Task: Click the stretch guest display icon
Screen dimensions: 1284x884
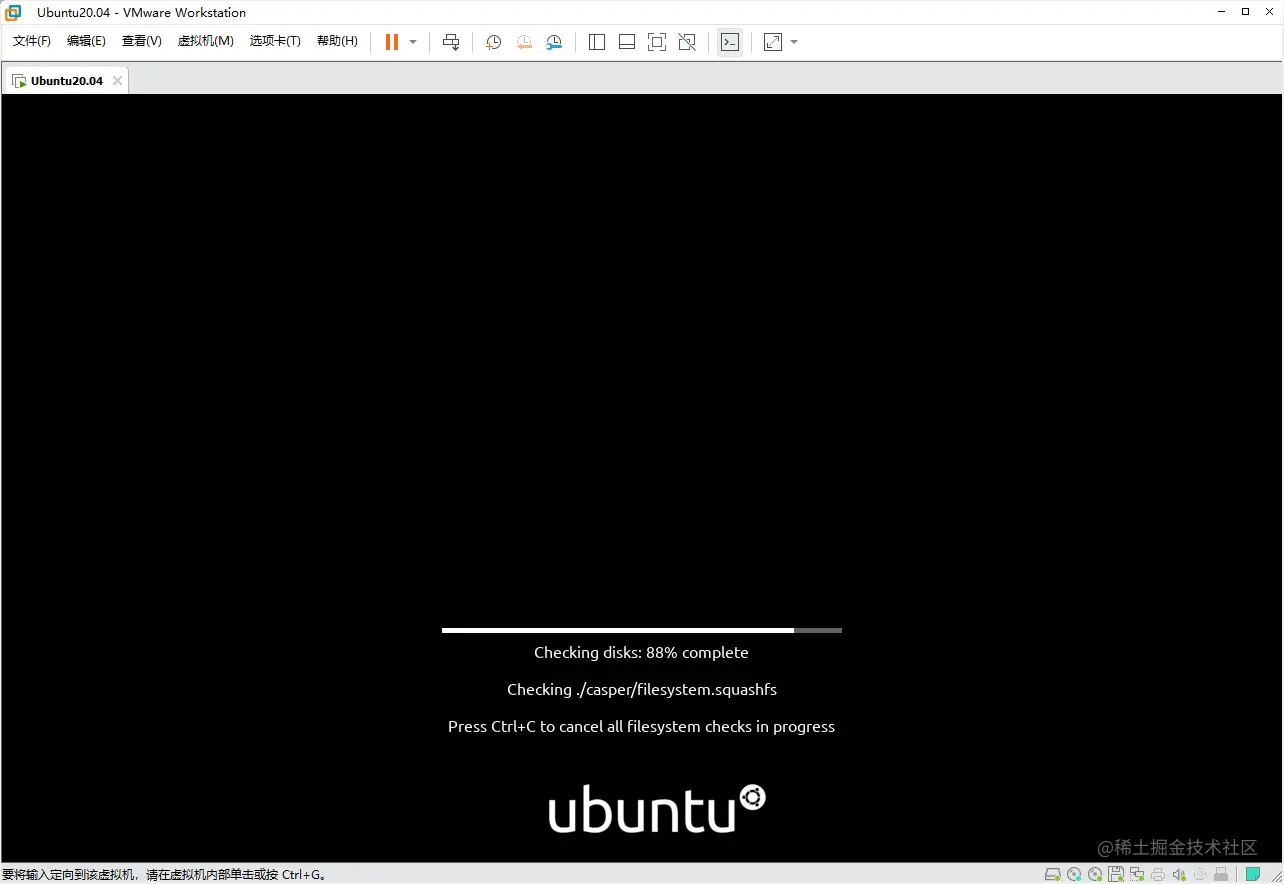Action: (x=773, y=42)
